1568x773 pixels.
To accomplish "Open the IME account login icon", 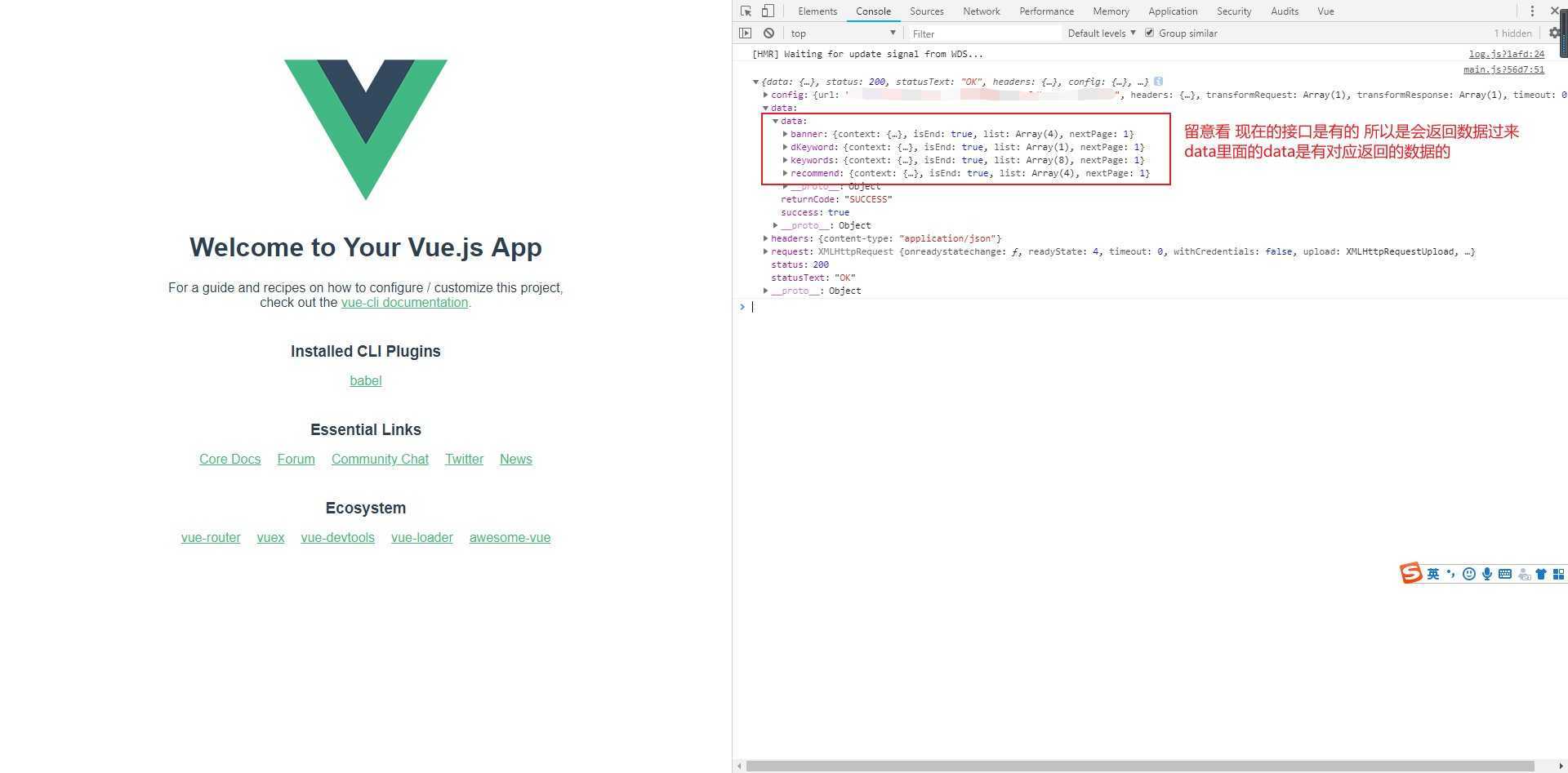I will [1524, 575].
